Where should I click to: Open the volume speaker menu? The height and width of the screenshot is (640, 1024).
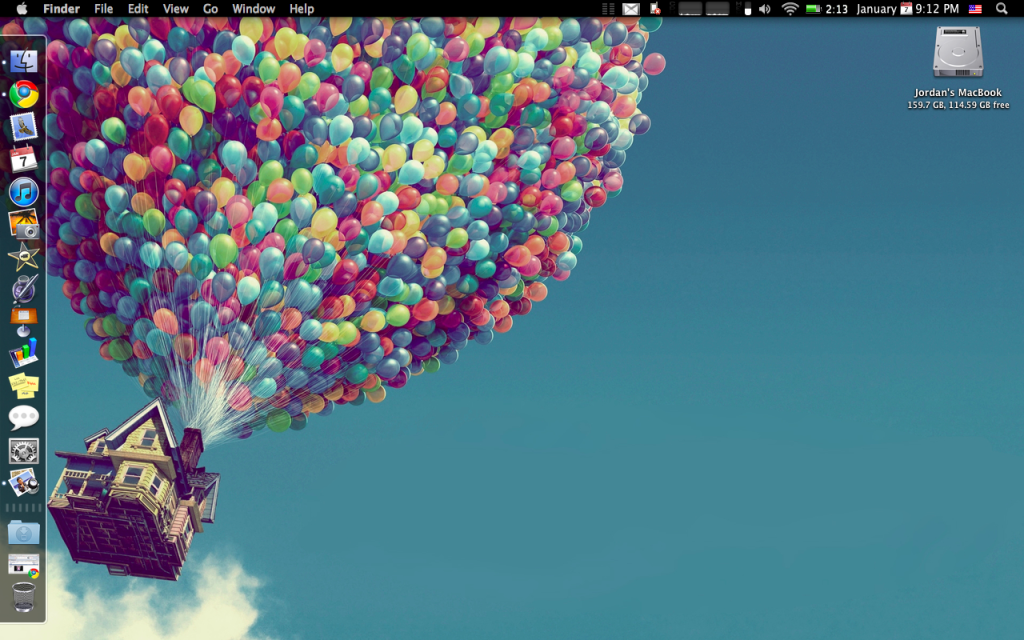[765, 8]
